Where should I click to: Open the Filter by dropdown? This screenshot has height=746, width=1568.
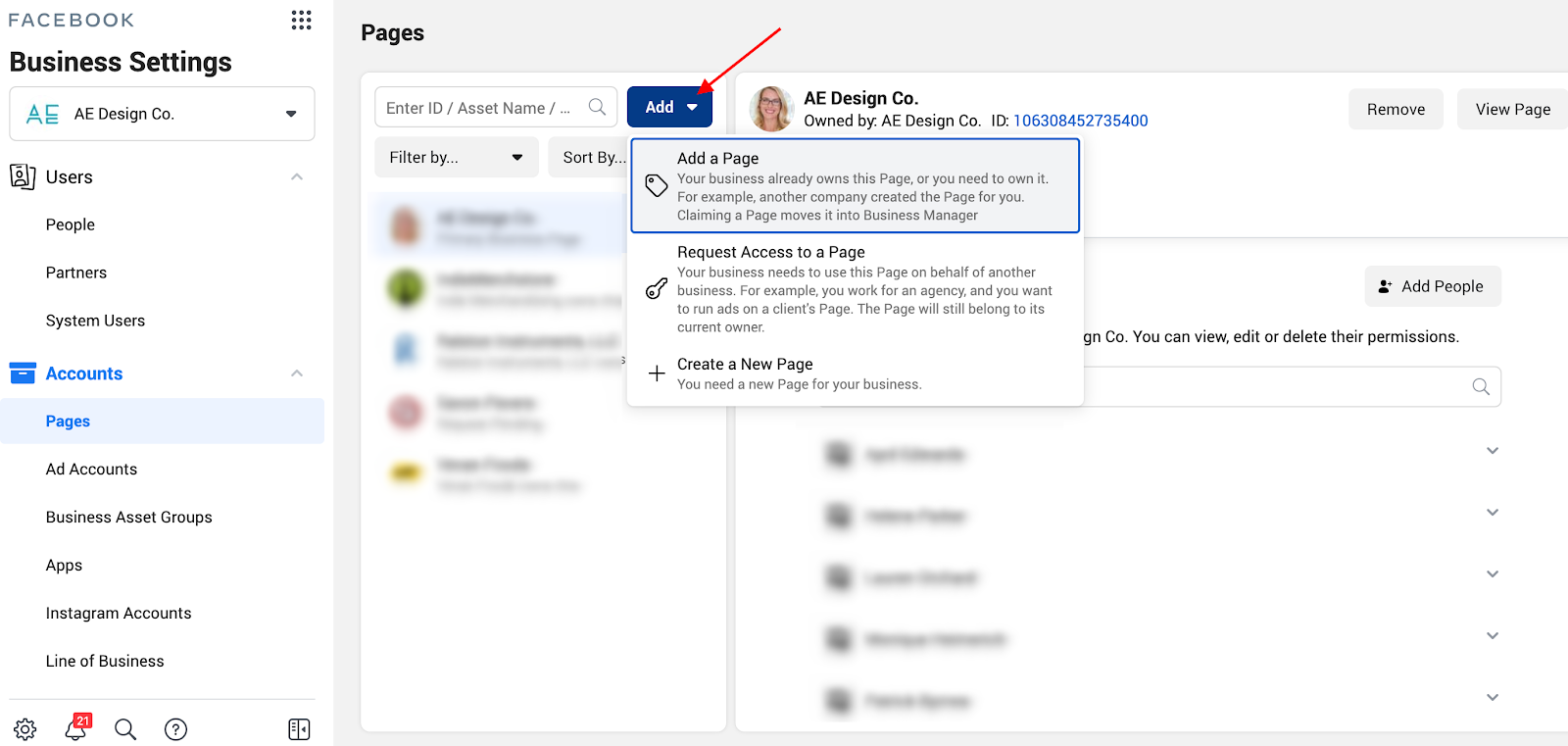coord(456,158)
